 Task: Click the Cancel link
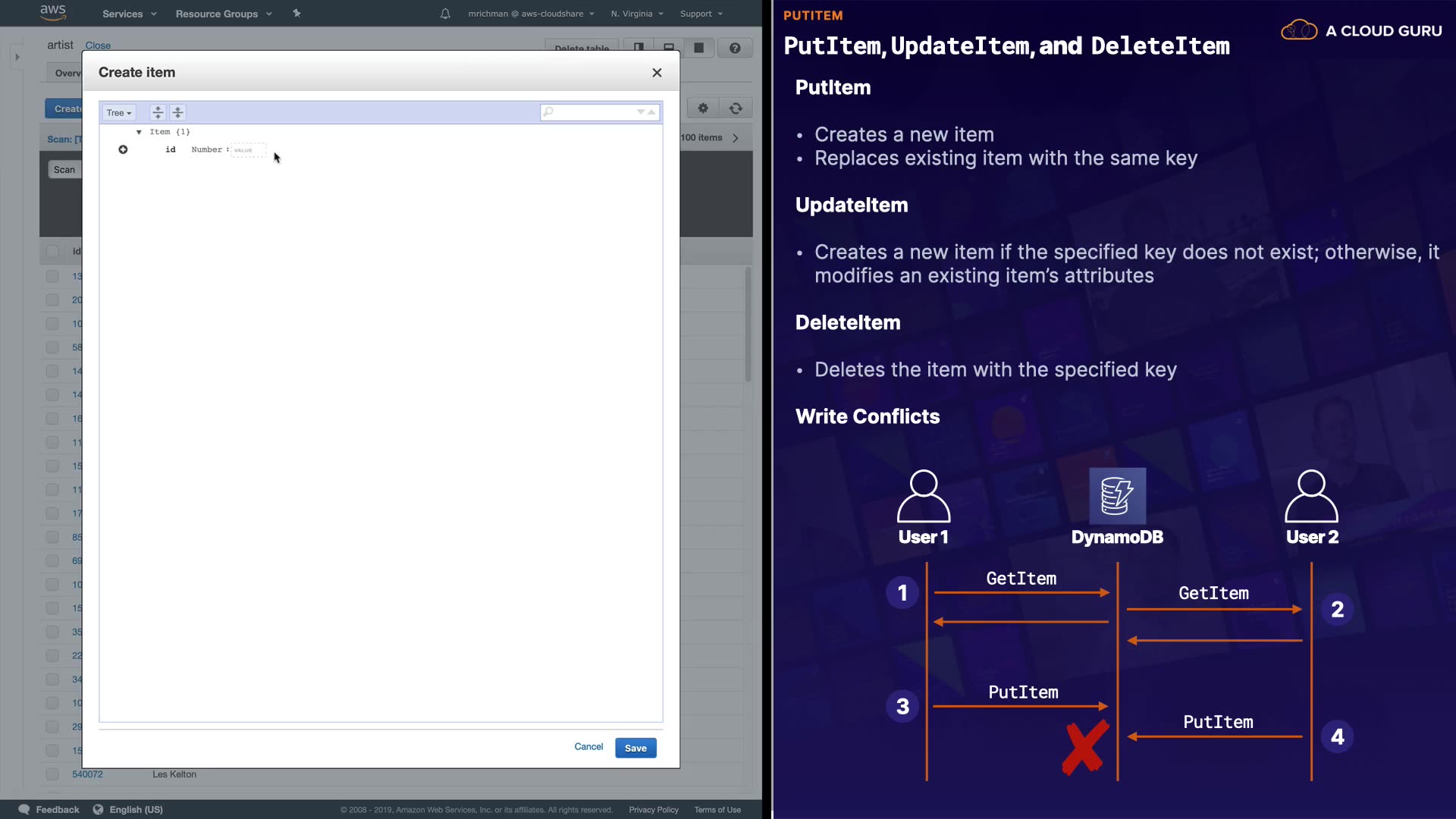588,747
